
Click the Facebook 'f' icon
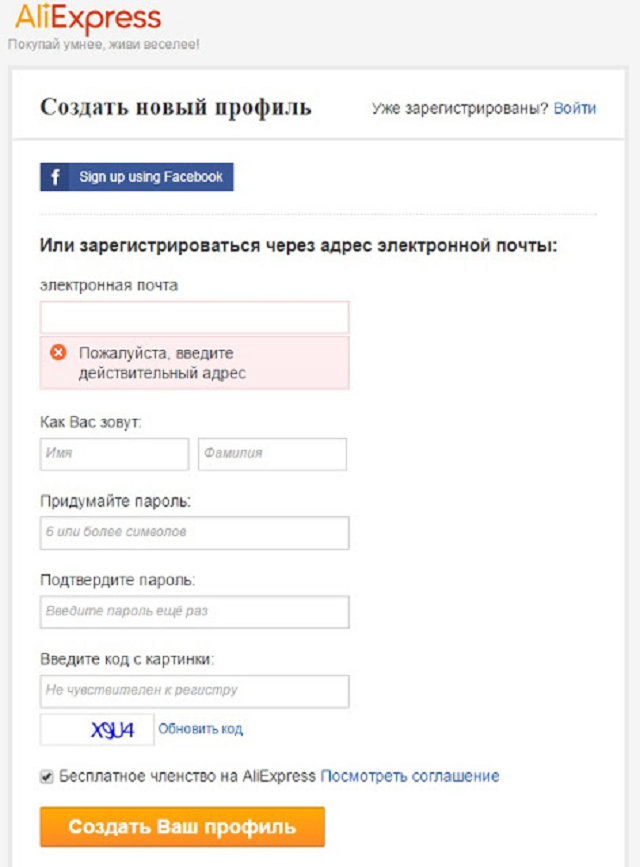coord(55,177)
